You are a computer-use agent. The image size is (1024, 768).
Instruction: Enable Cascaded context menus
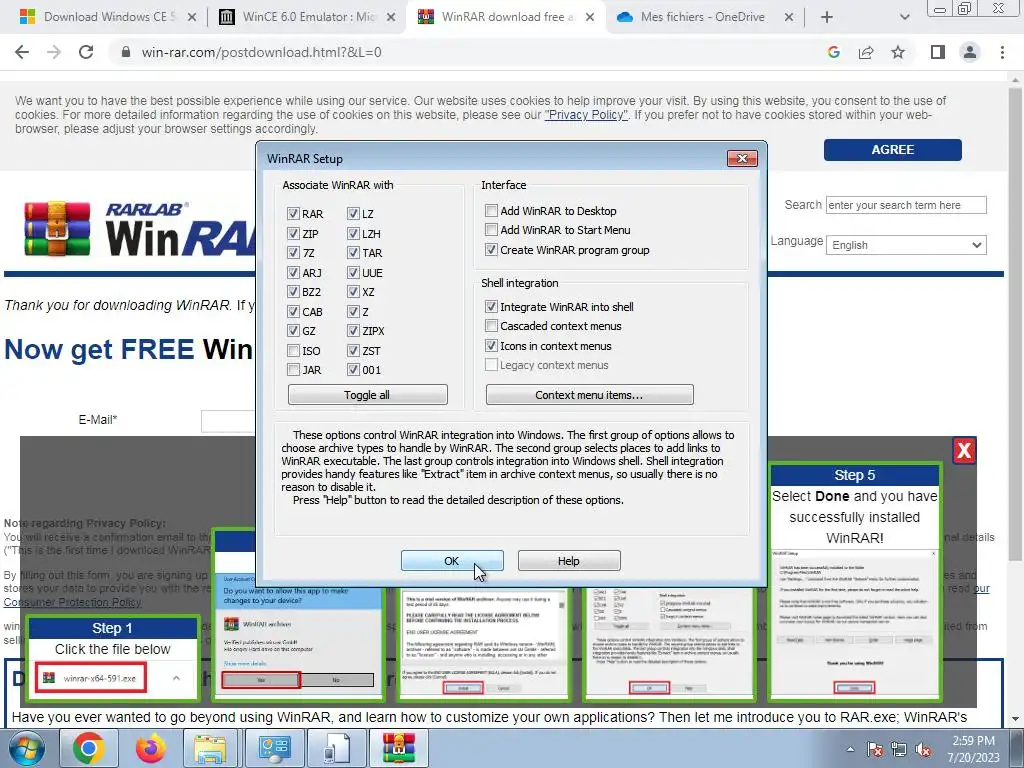(491, 325)
